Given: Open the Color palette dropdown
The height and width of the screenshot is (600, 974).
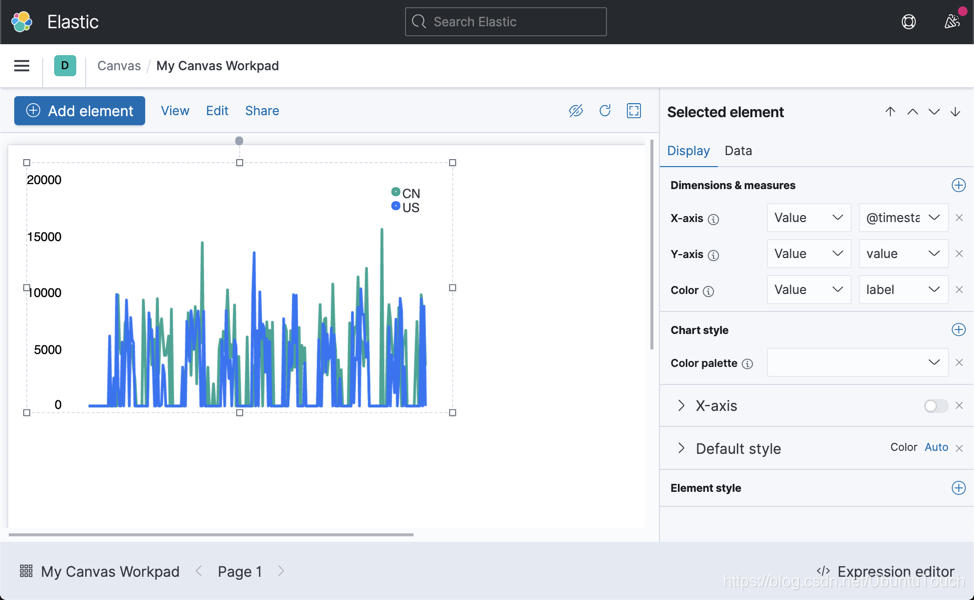Looking at the screenshot, I should tap(857, 362).
